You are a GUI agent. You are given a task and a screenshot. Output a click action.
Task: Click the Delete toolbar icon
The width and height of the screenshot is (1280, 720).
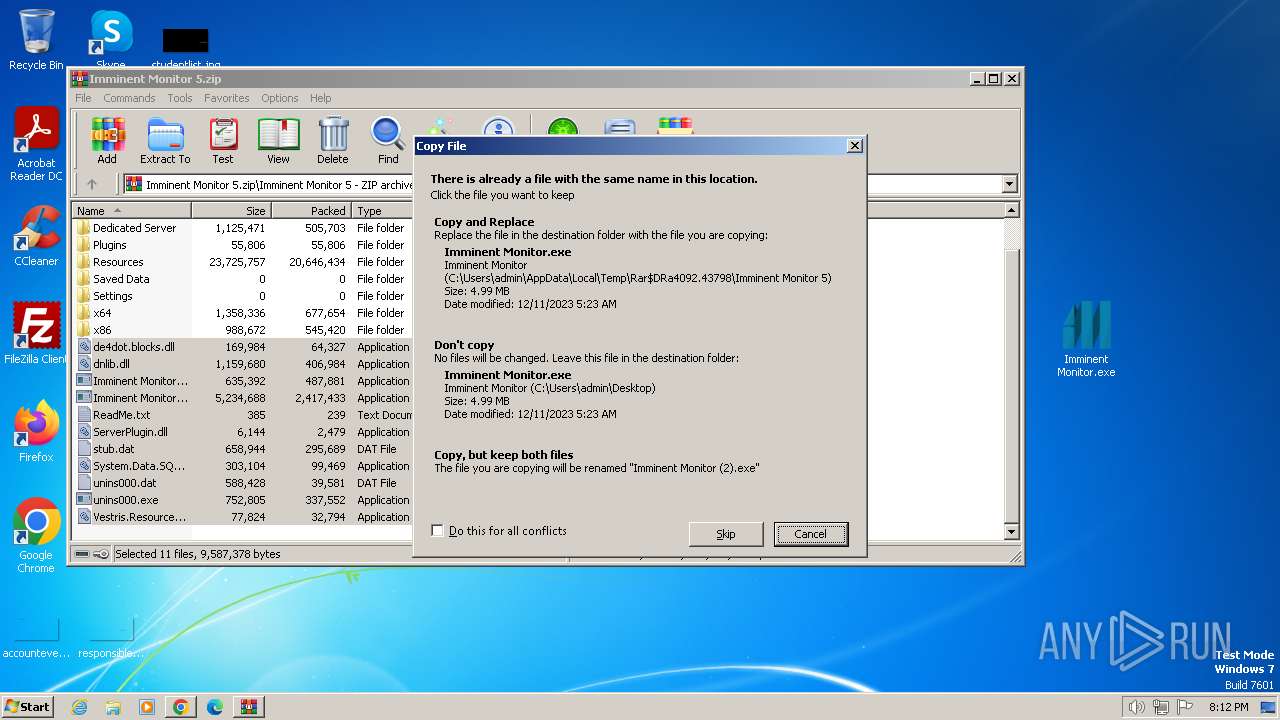[333, 140]
